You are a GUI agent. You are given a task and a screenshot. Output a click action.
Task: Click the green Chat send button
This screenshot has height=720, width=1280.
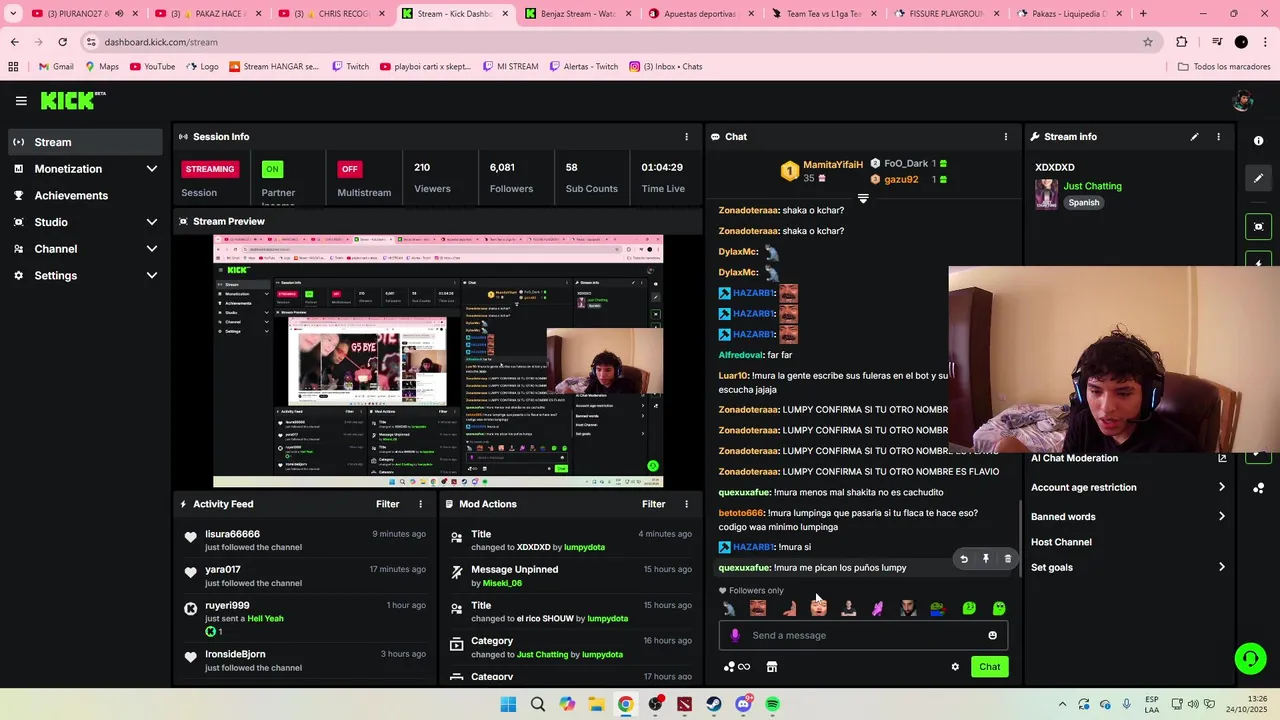989,667
